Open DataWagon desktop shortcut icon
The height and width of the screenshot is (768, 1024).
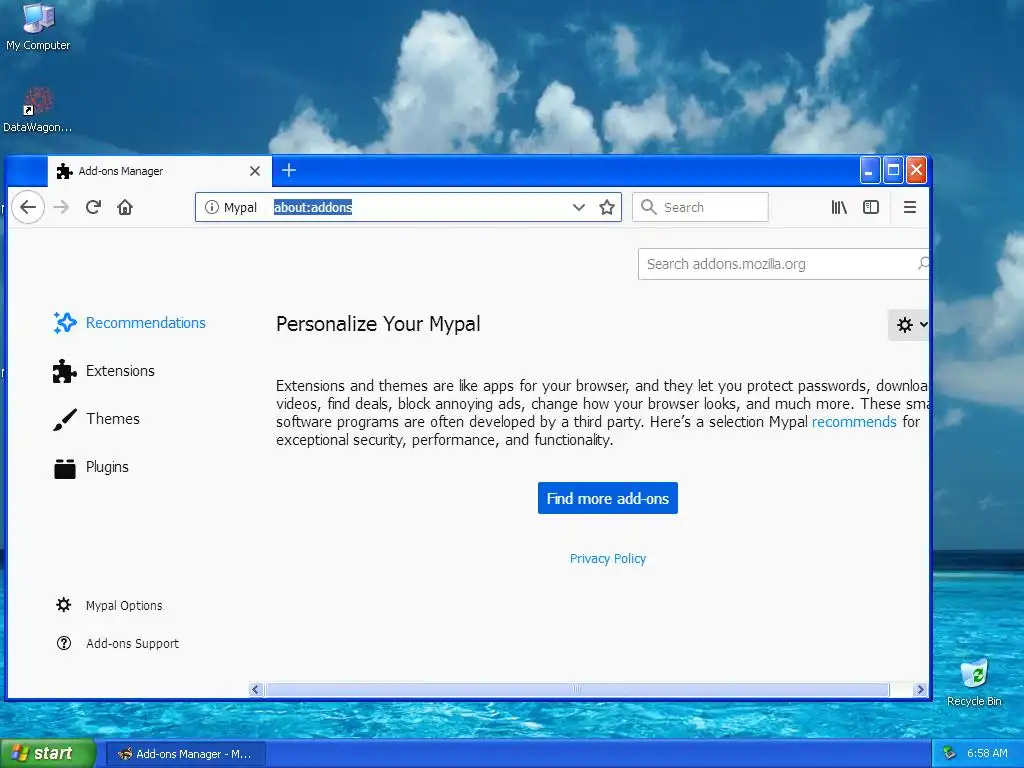[x=38, y=101]
